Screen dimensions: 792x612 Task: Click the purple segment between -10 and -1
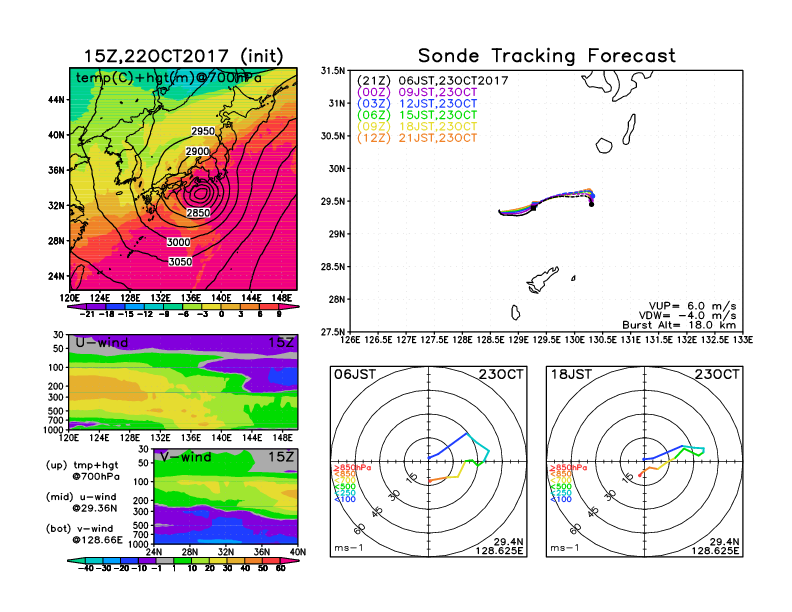tap(147, 560)
